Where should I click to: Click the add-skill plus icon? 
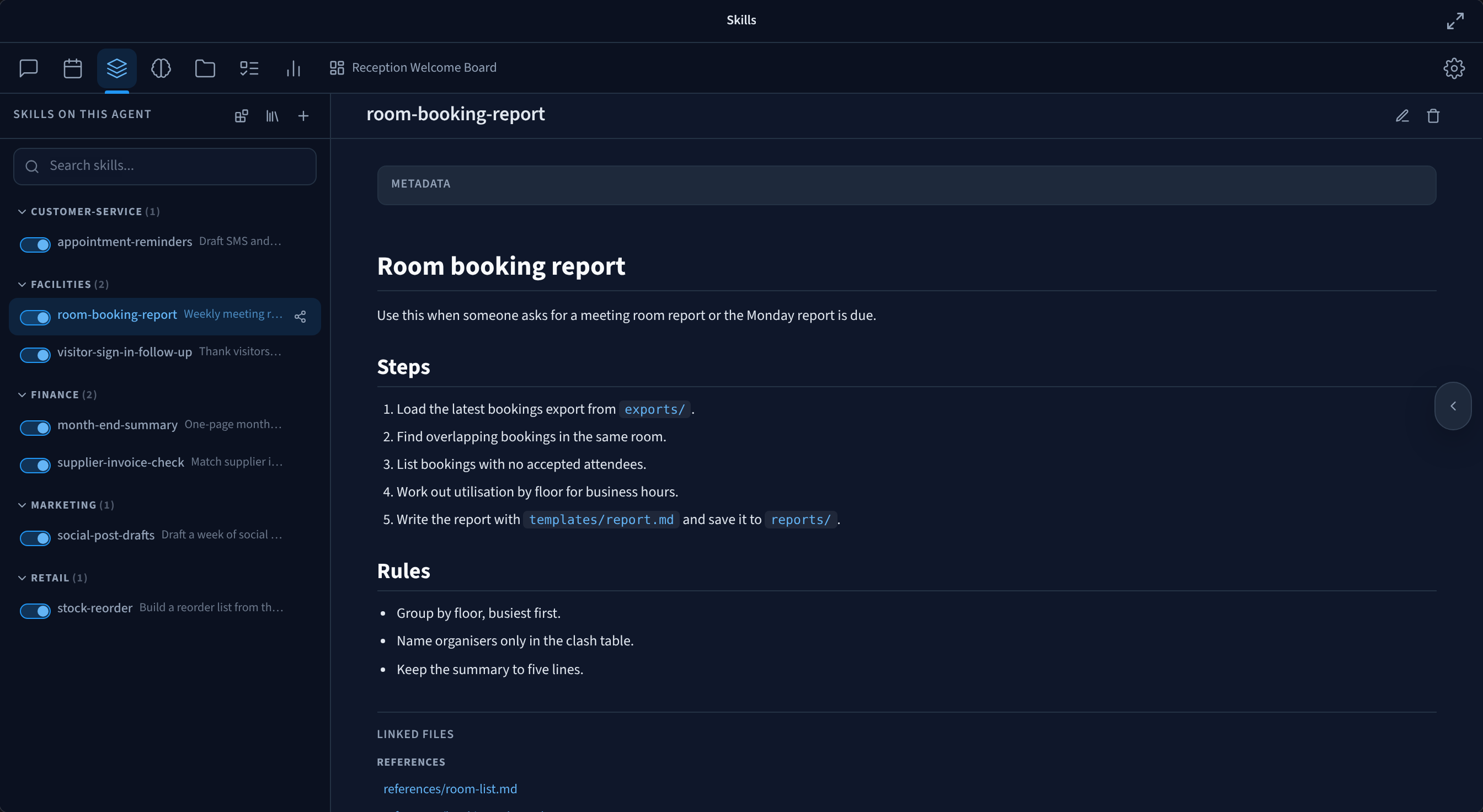[303, 116]
